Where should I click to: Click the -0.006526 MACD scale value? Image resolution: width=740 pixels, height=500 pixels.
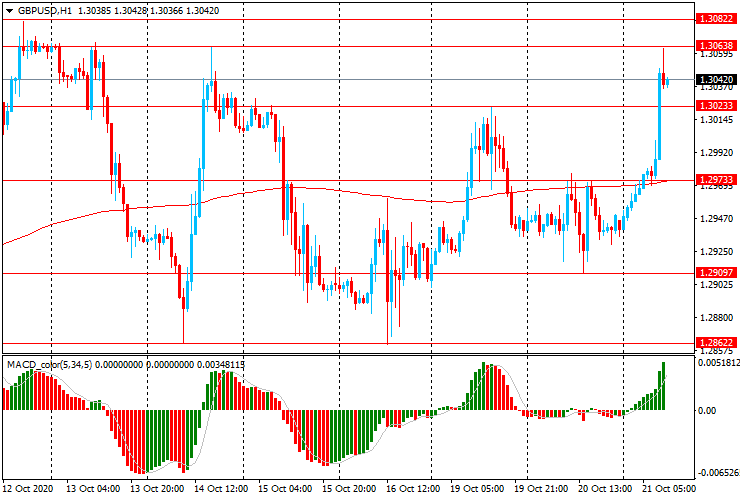718,473
